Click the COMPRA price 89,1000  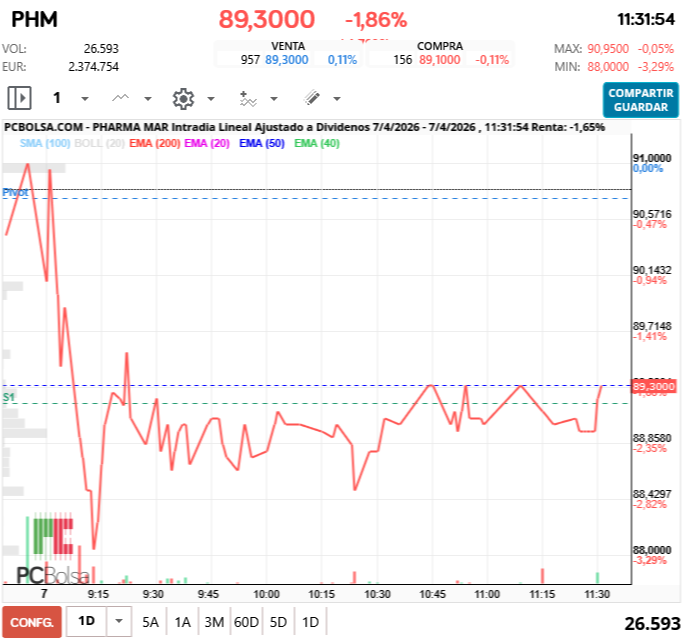(440, 60)
